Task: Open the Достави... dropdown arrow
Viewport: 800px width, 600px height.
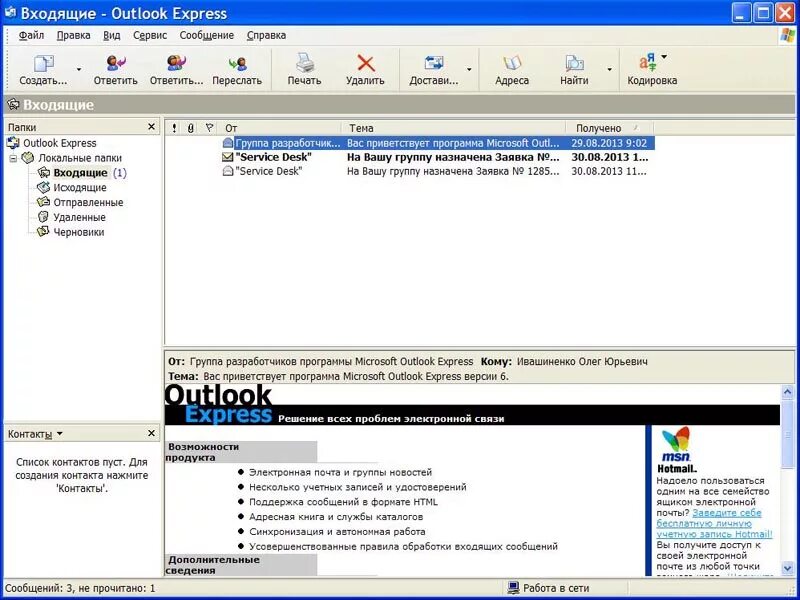Action: pyautogui.click(x=469, y=69)
